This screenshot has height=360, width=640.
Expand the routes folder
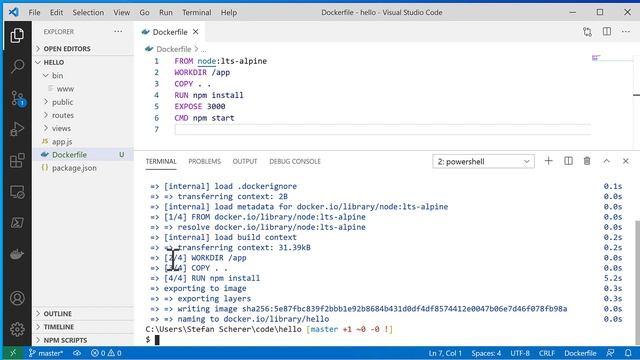(83, 115)
